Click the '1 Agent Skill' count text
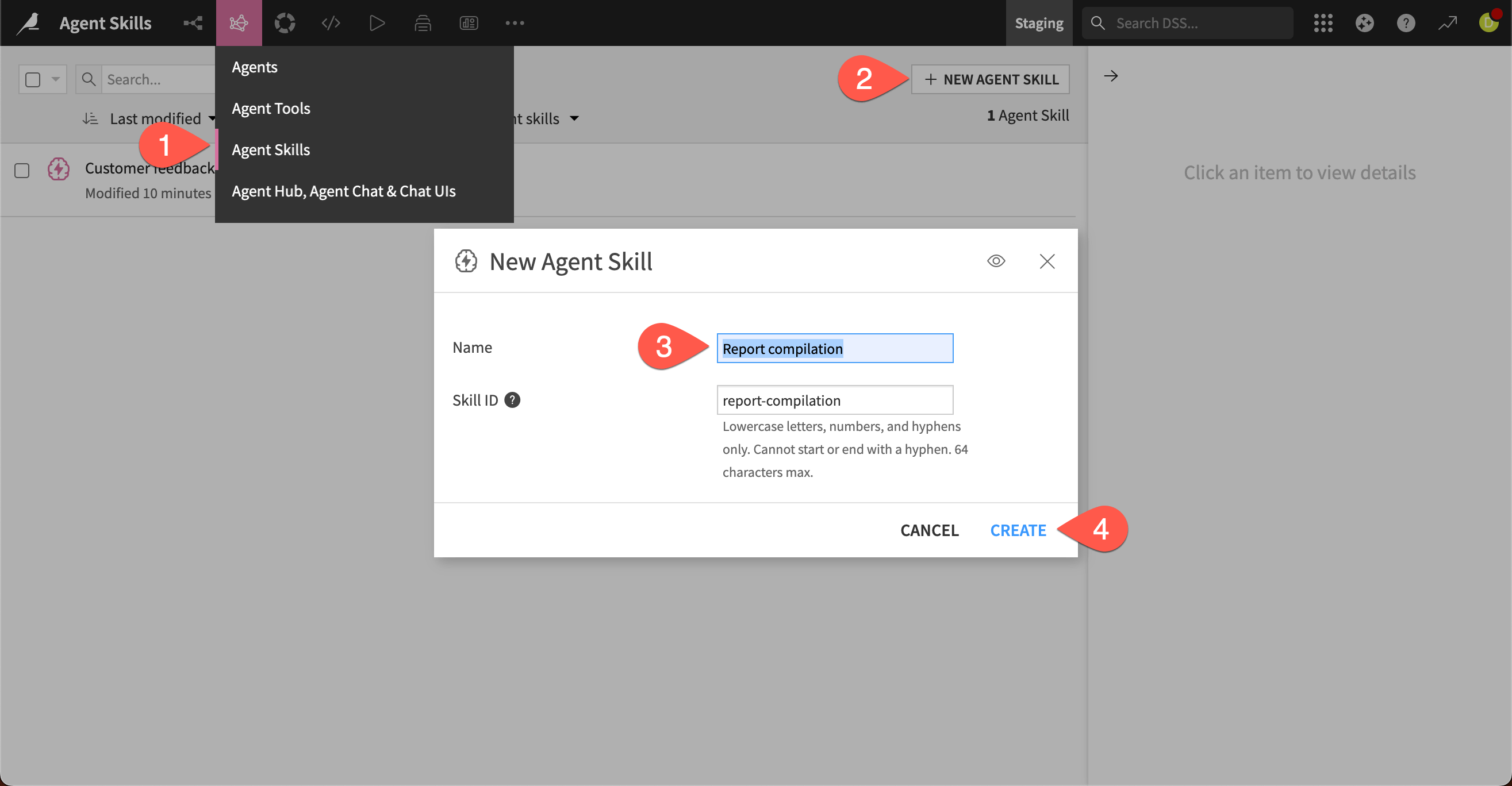This screenshot has height=786, width=1512. (x=1028, y=115)
